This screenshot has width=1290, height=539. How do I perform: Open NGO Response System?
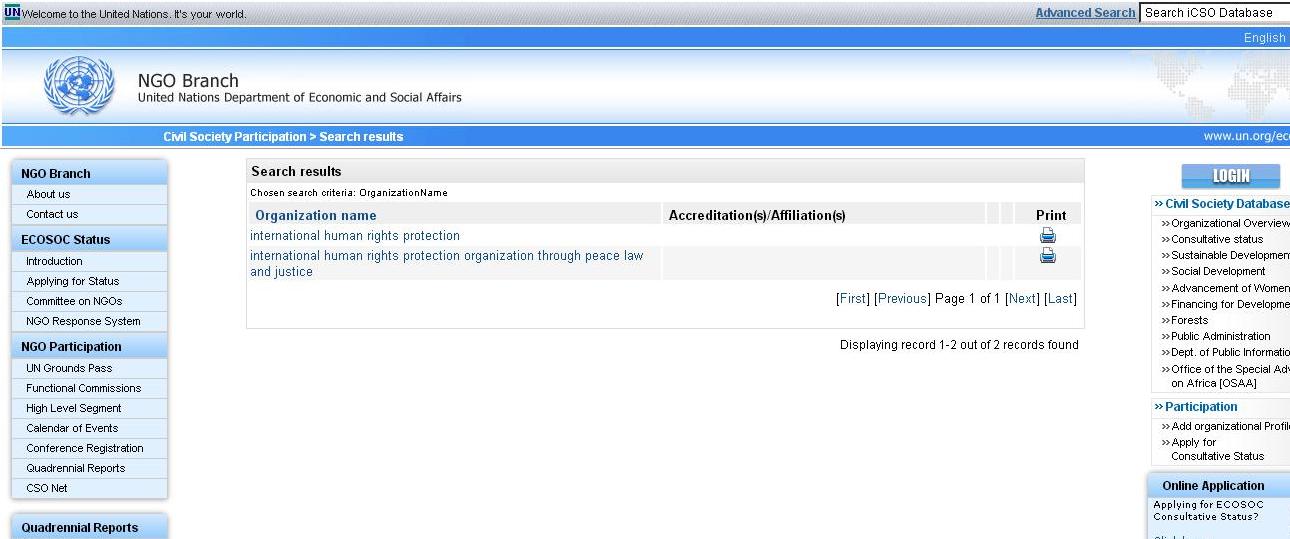click(83, 321)
